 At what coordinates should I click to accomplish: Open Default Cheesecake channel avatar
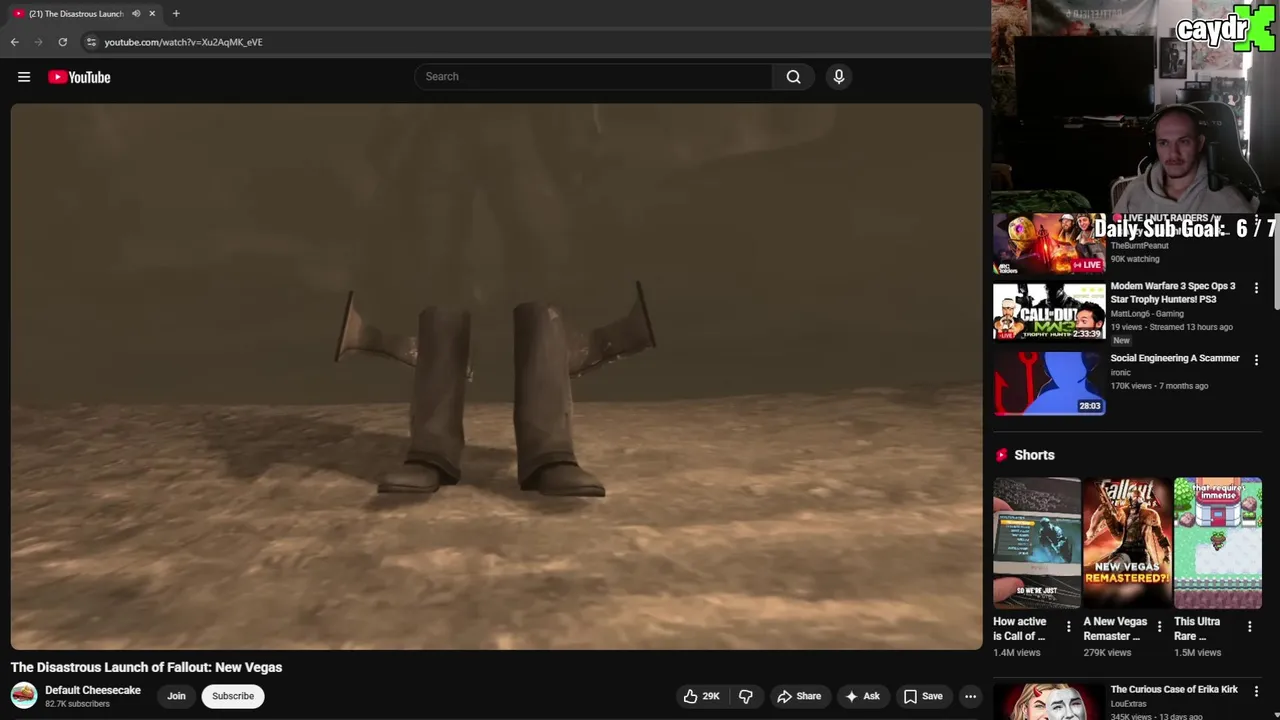pos(24,695)
